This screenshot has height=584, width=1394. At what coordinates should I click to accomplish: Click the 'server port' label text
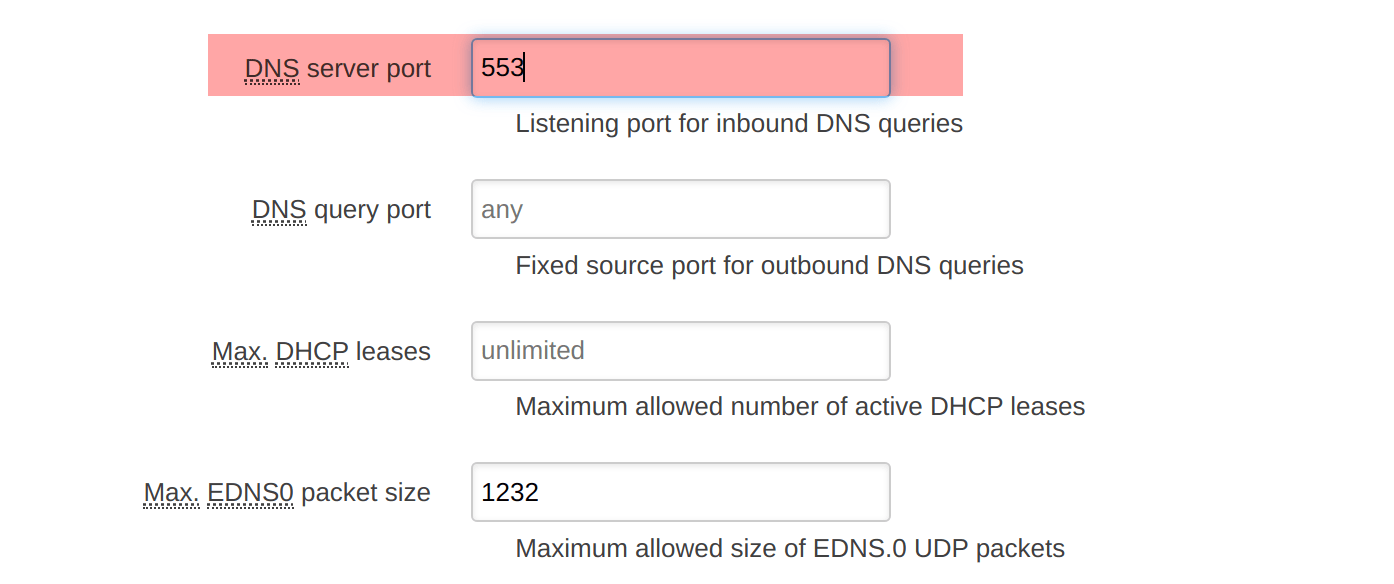click(x=369, y=68)
